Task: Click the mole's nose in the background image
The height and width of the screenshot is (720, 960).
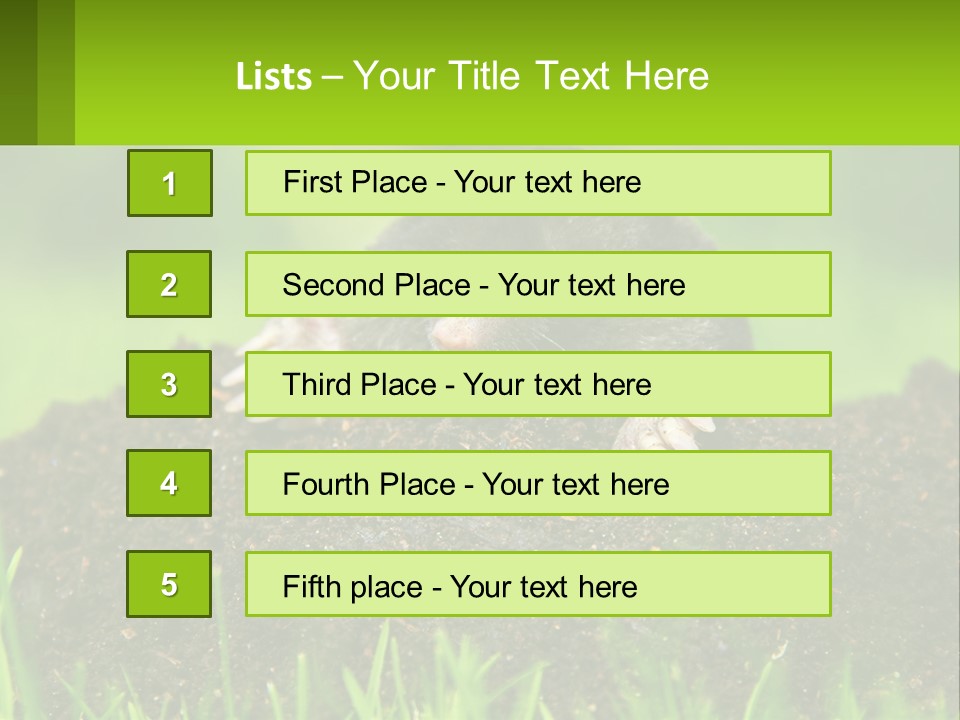Action: click(450, 335)
